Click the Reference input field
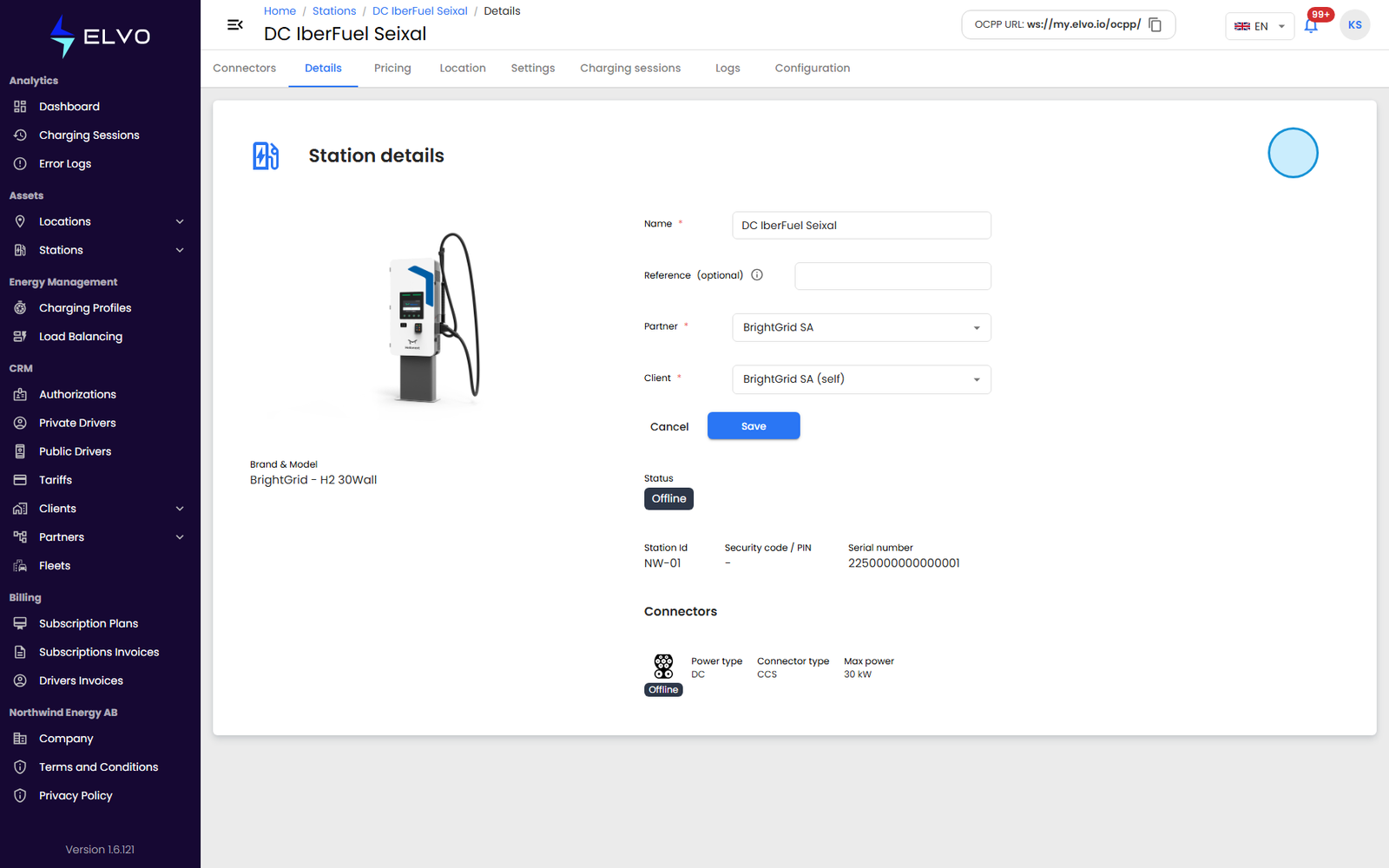This screenshot has height=868, width=1389. pos(892,276)
